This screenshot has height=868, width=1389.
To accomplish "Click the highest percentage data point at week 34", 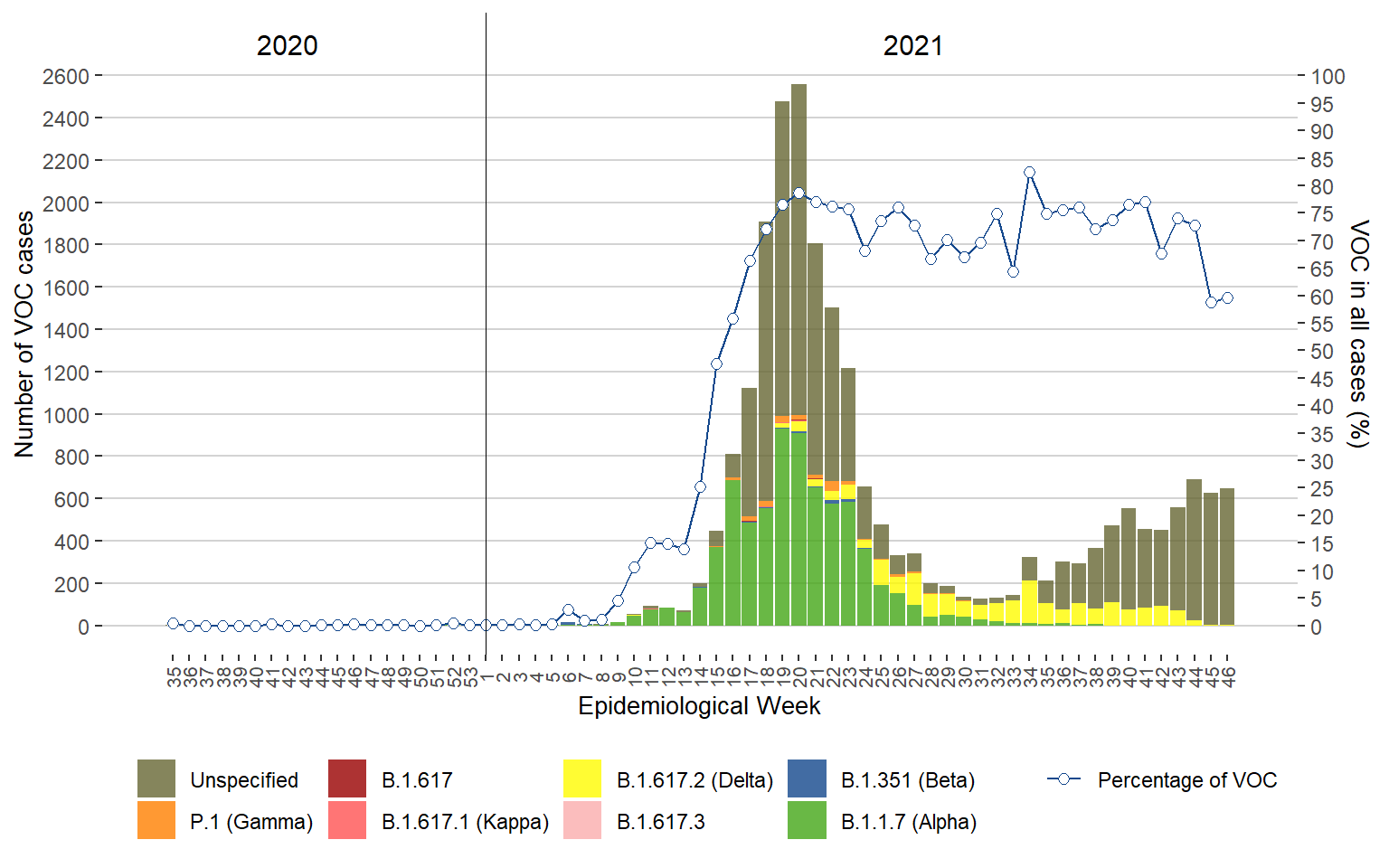I will click(x=1029, y=172).
